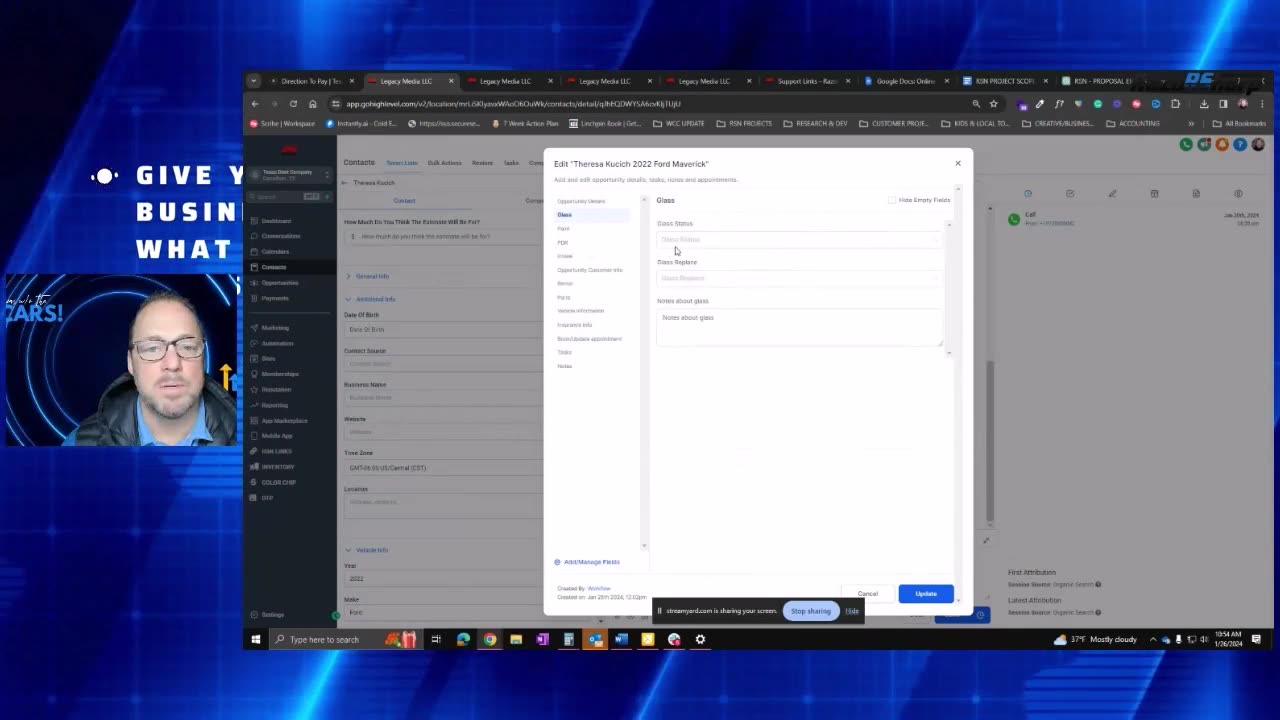Viewport: 1280px width, 720px height.
Task: Click into Notes about glass text area
Action: click(798, 328)
